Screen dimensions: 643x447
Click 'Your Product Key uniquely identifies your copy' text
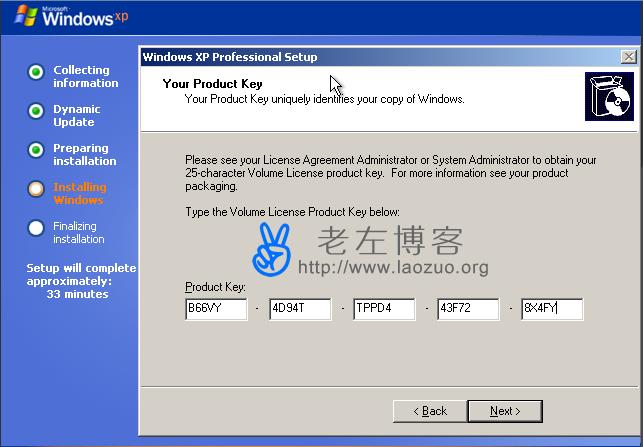[x=324, y=99]
